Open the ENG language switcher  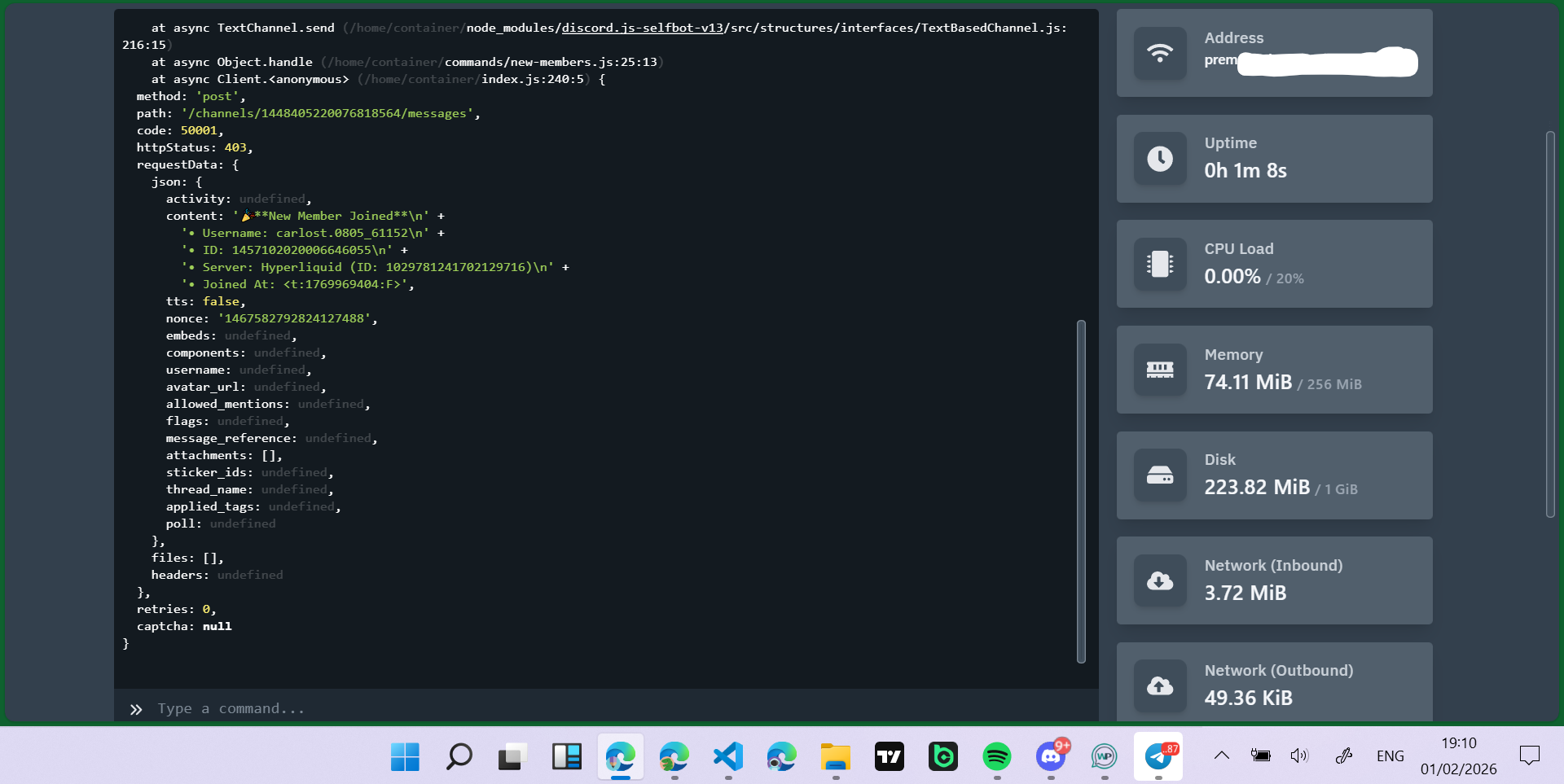coord(1390,756)
